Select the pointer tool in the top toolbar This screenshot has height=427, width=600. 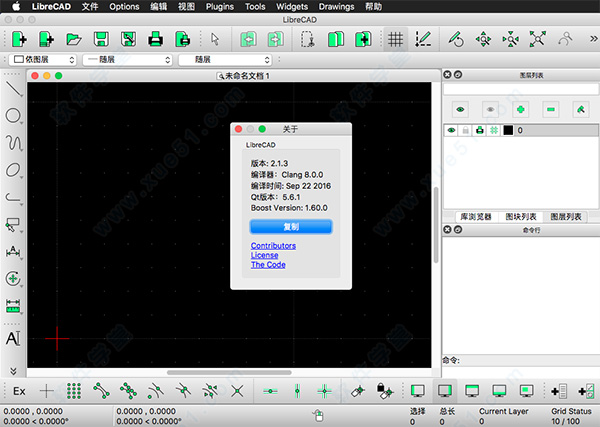(215, 39)
